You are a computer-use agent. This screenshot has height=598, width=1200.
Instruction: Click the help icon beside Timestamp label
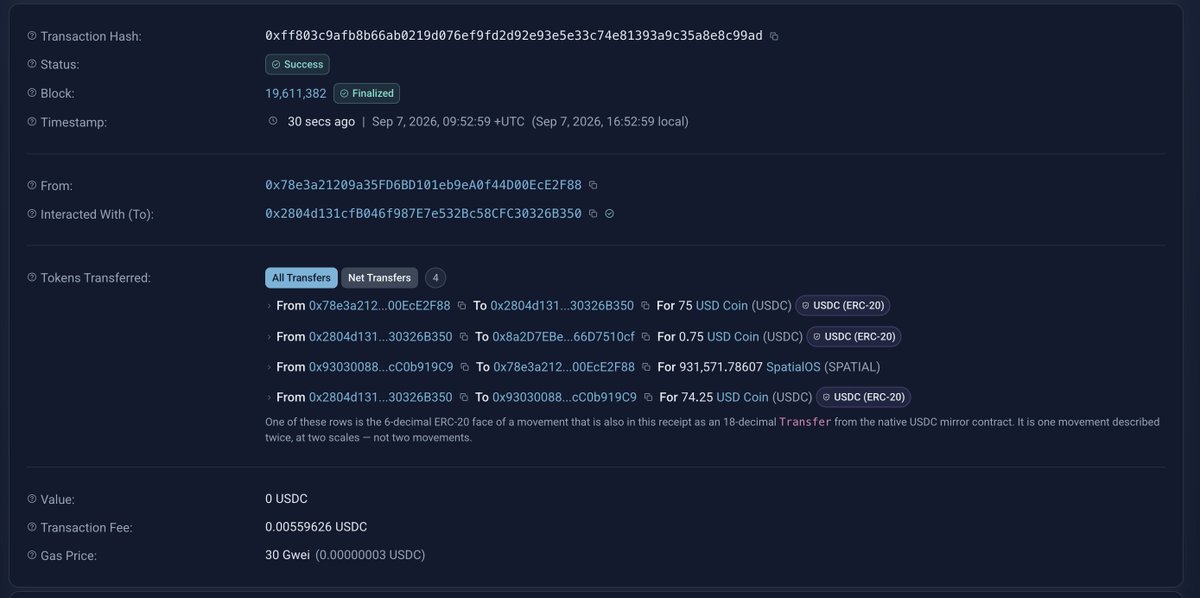tap(31, 122)
